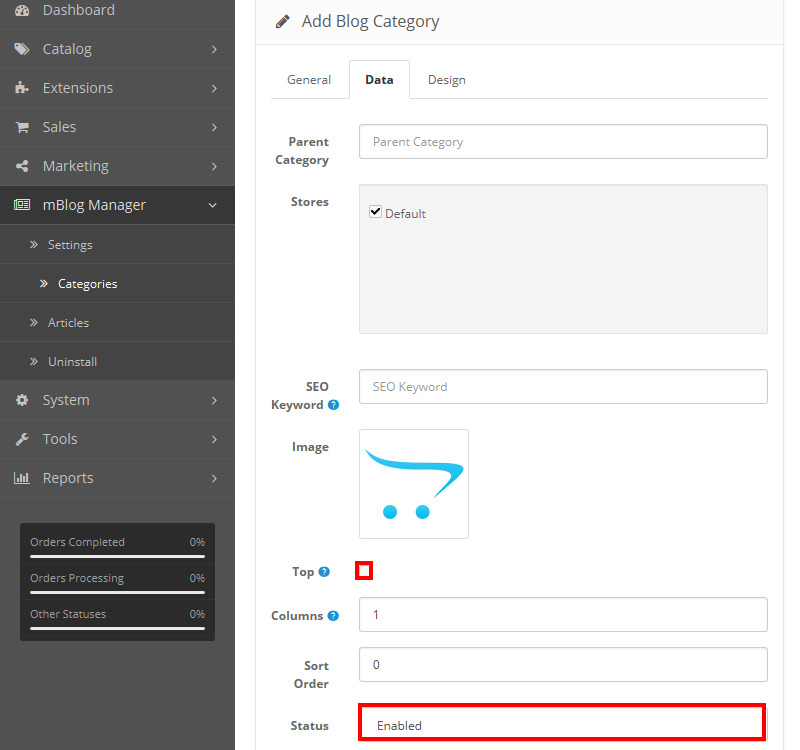Click the SEO Keyword help icon
Viewport: 800px width, 750px height.
coord(333,405)
